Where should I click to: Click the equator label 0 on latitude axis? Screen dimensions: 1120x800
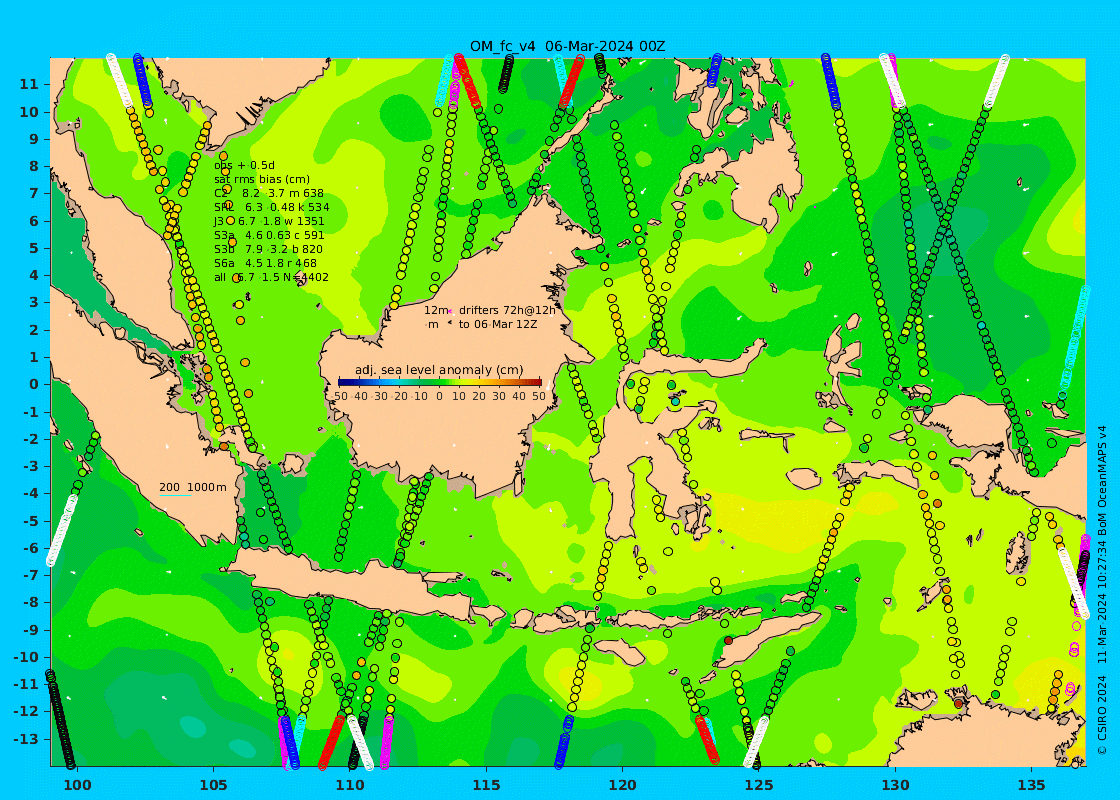pyautogui.click(x=34, y=384)
